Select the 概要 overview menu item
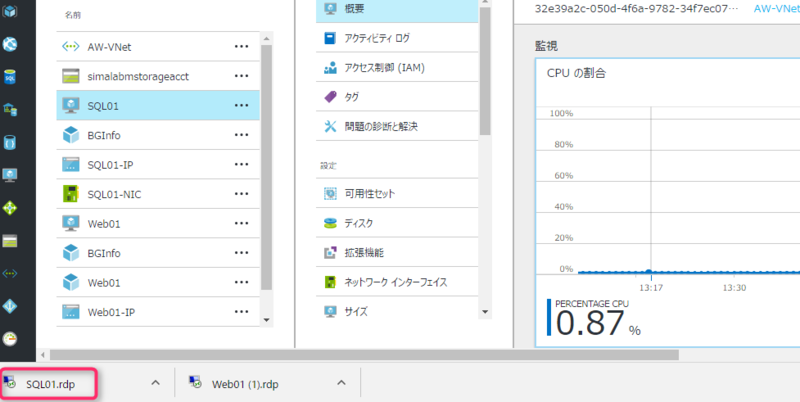 [397, 9]
